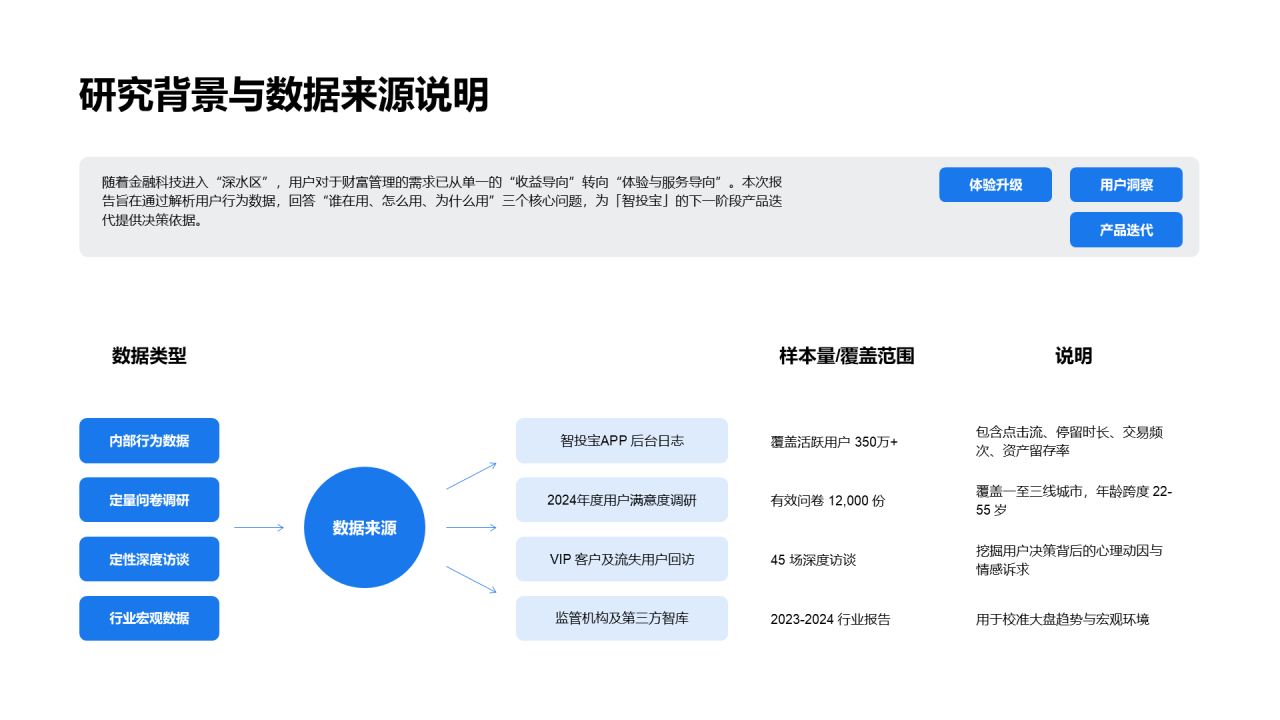Click the 体验升级 tag button
The image size is (1280, 720).
coord(995,185)
